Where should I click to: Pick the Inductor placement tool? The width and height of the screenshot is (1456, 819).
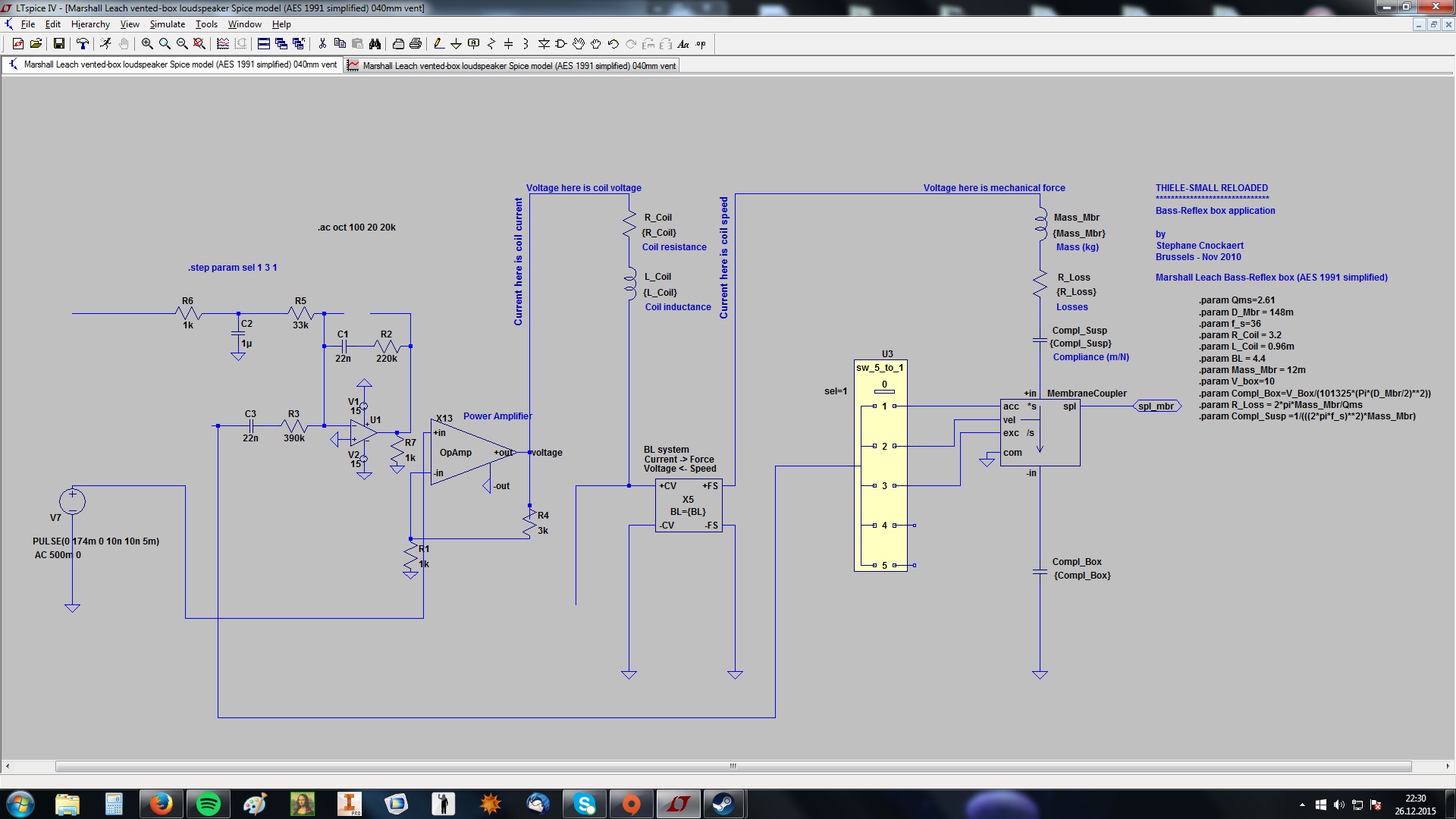pos(526,44)
